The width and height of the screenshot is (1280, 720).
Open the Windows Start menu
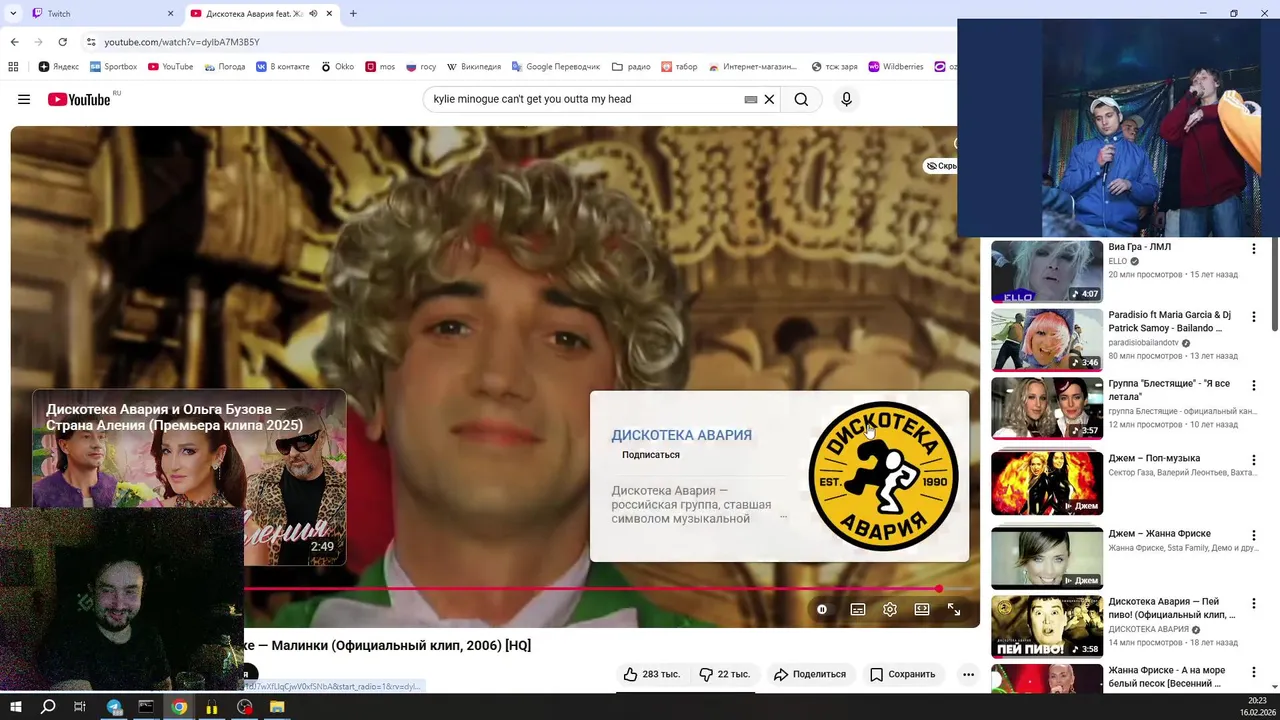click(x=16, y=707)
